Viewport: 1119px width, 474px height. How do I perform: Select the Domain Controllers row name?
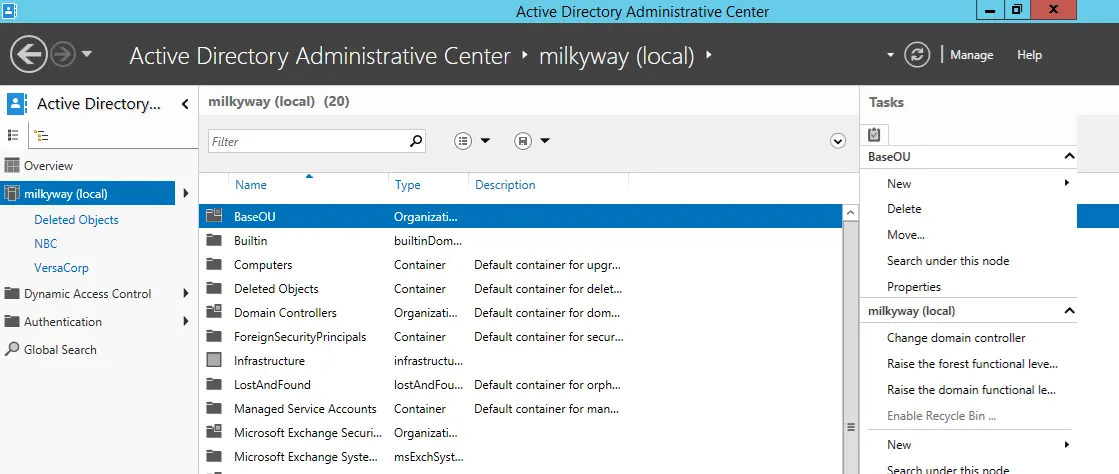pos(285,313)
